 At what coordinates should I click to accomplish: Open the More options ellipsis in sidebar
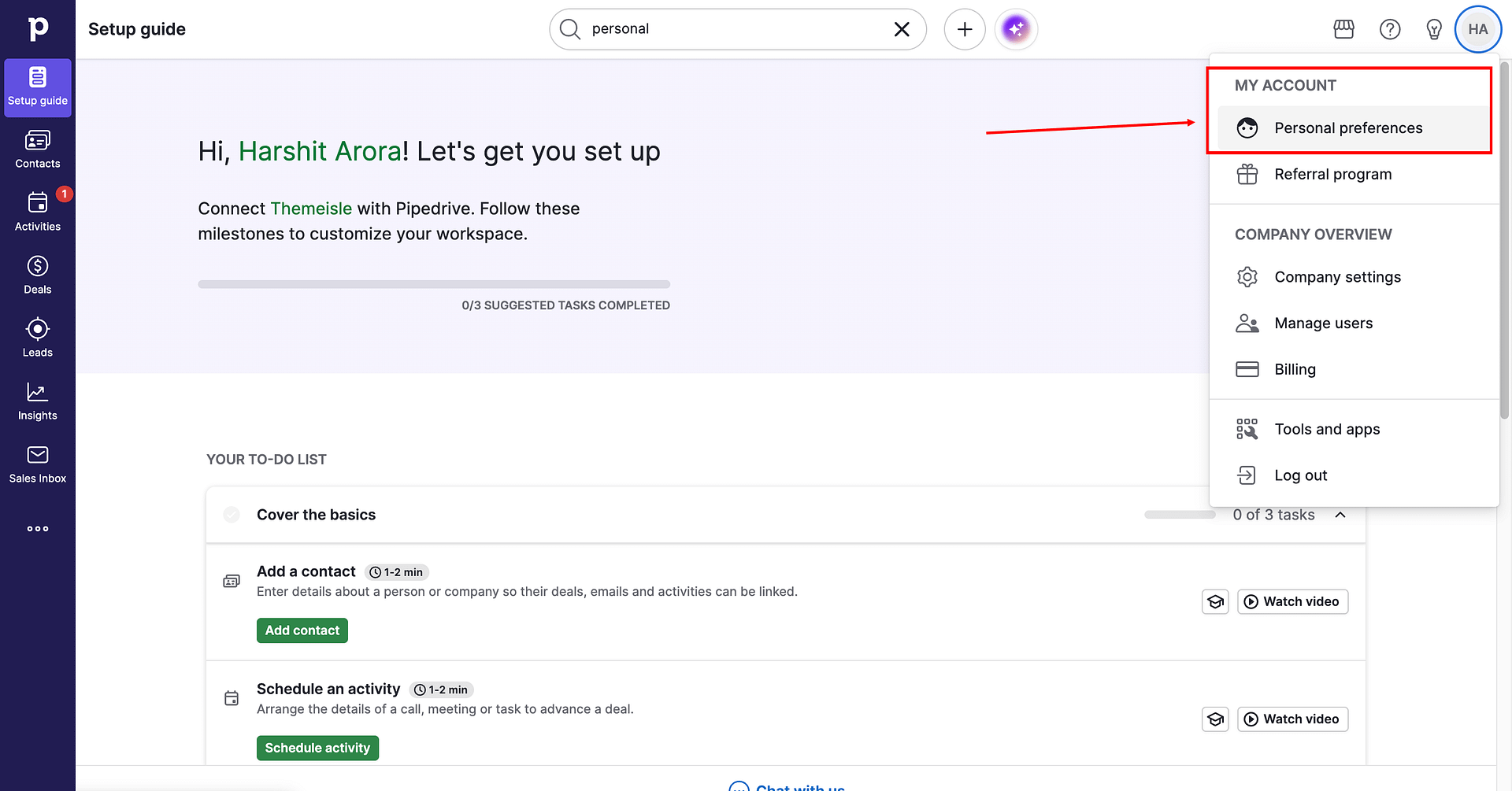coord(38,529)
